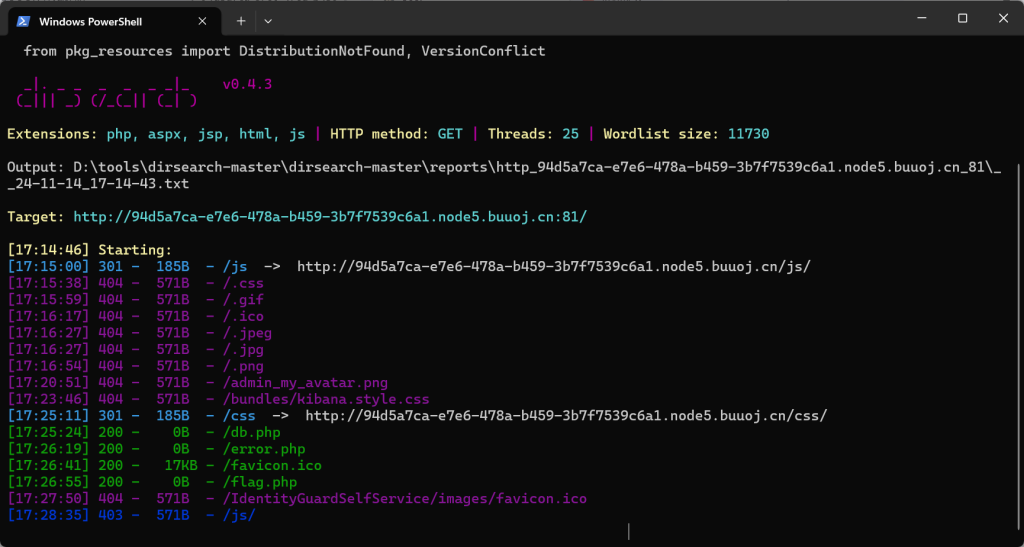Open a new tab with the plus button
The height and width of the screenshot is (547, 1024).
point(241,21)
